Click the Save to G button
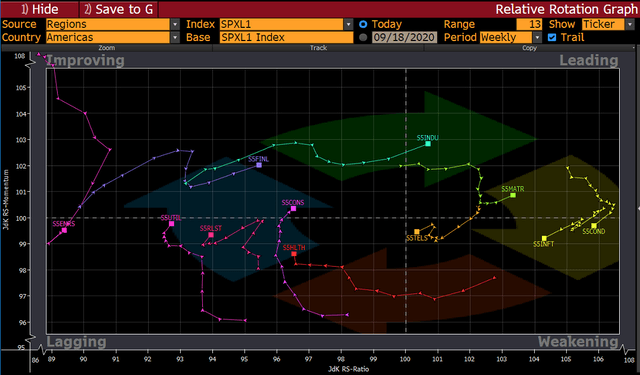Screen dimensions: 640x375 point(118,9)
